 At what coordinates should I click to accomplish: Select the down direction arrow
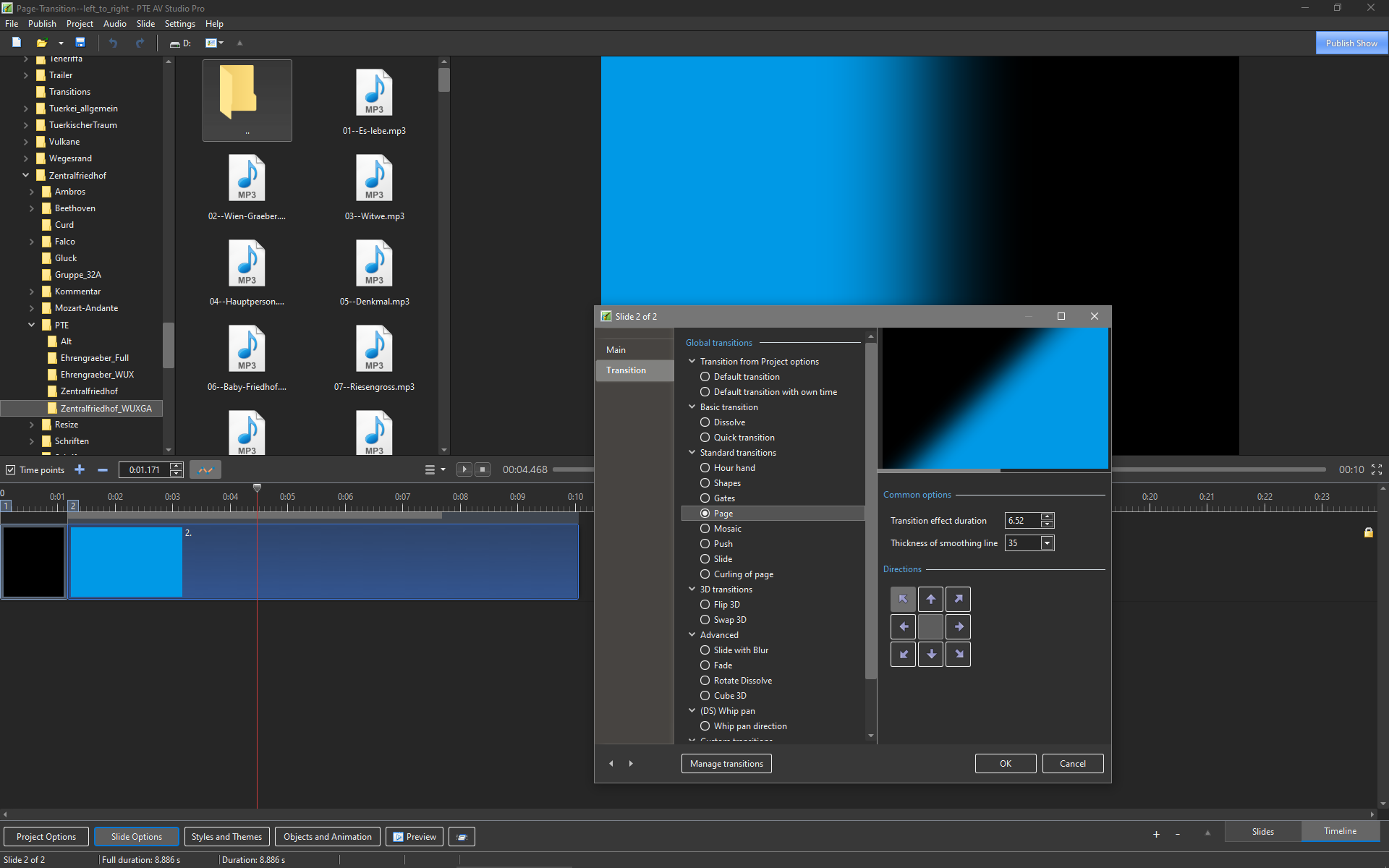click(x=930, y=654)
